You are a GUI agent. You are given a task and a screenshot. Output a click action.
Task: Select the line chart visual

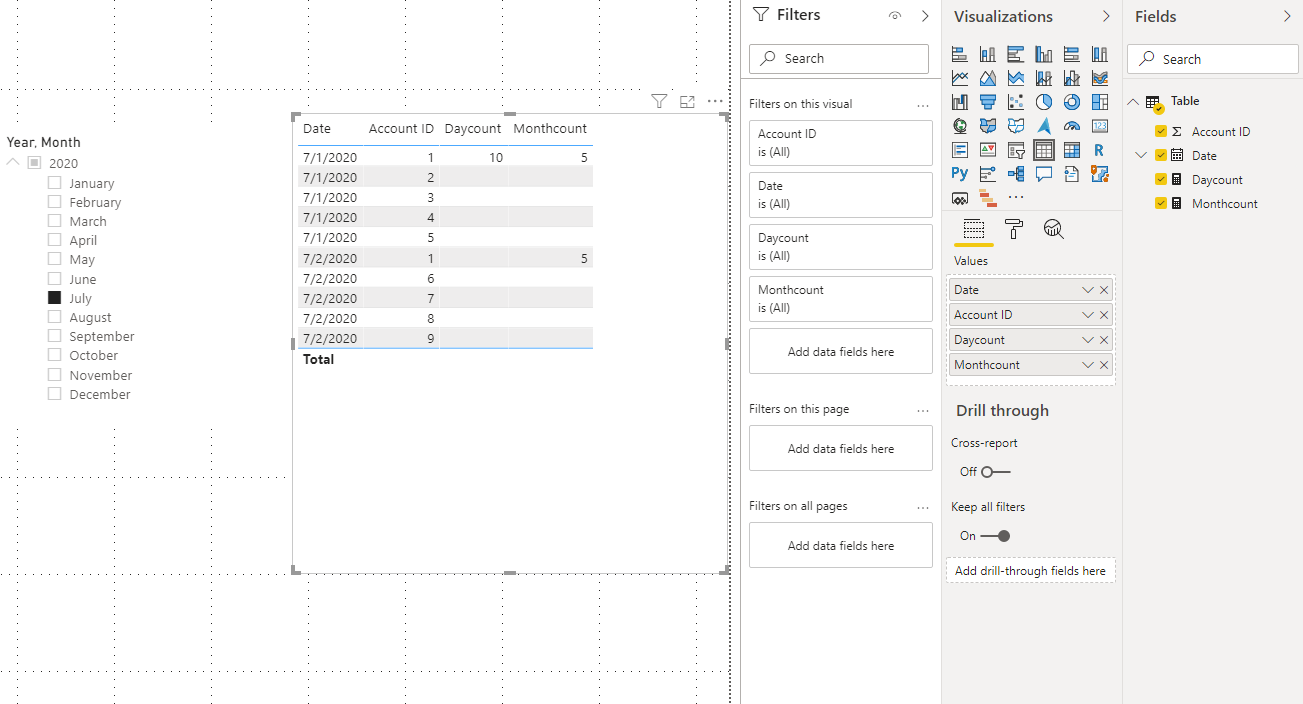coord(960,78)
